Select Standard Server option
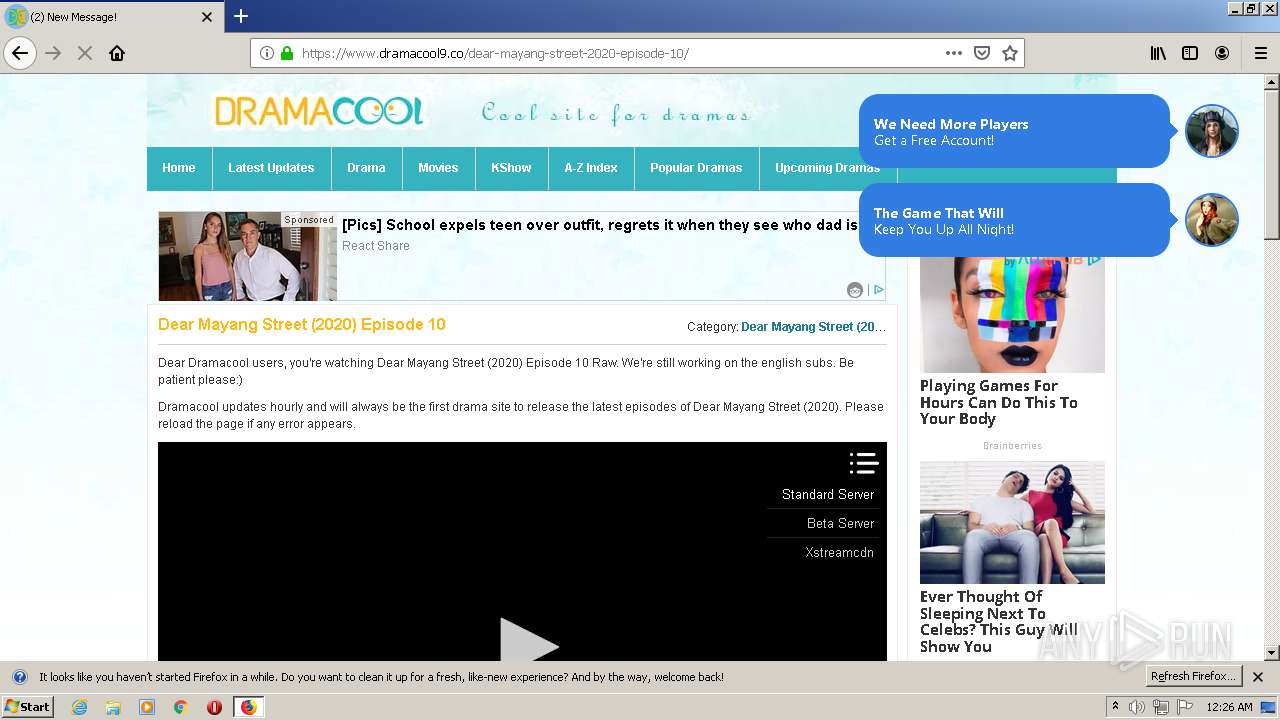Screen dimensions: 1280x720 (x=828, y=495)
